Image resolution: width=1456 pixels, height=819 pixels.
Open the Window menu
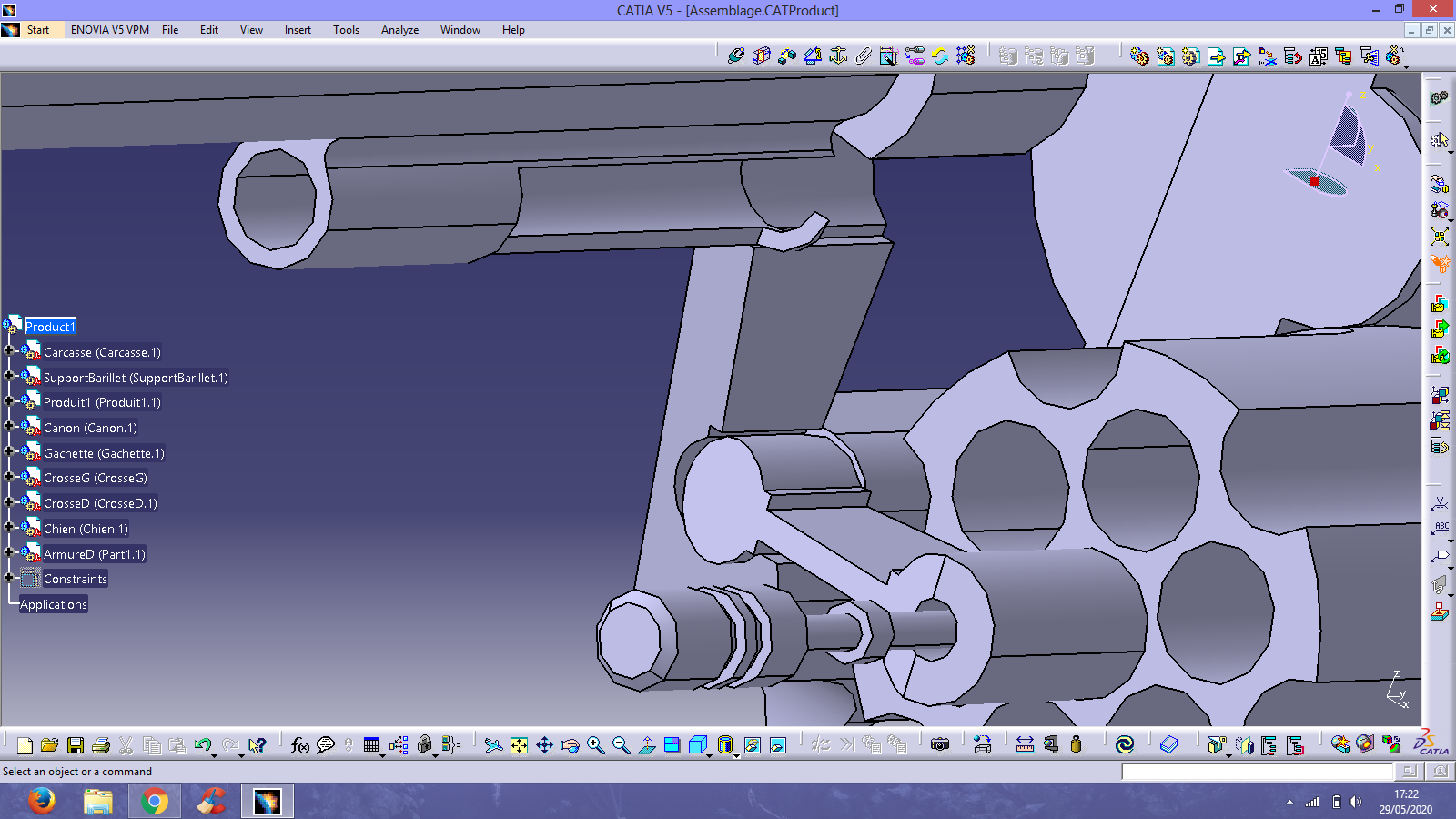[460, 30]
